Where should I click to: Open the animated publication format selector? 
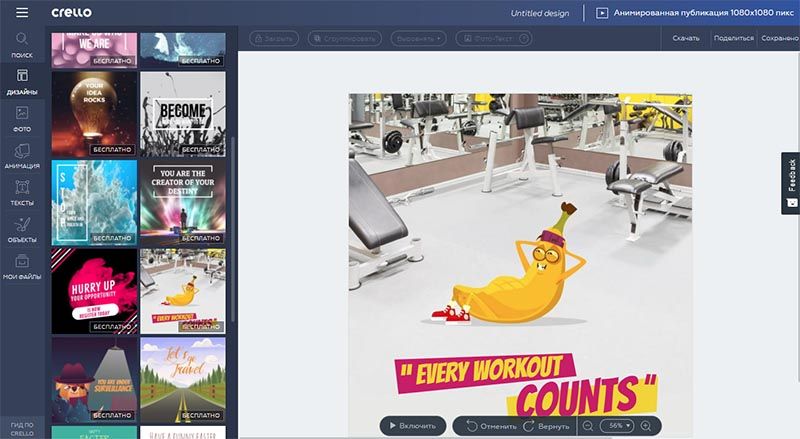[695, 13]
